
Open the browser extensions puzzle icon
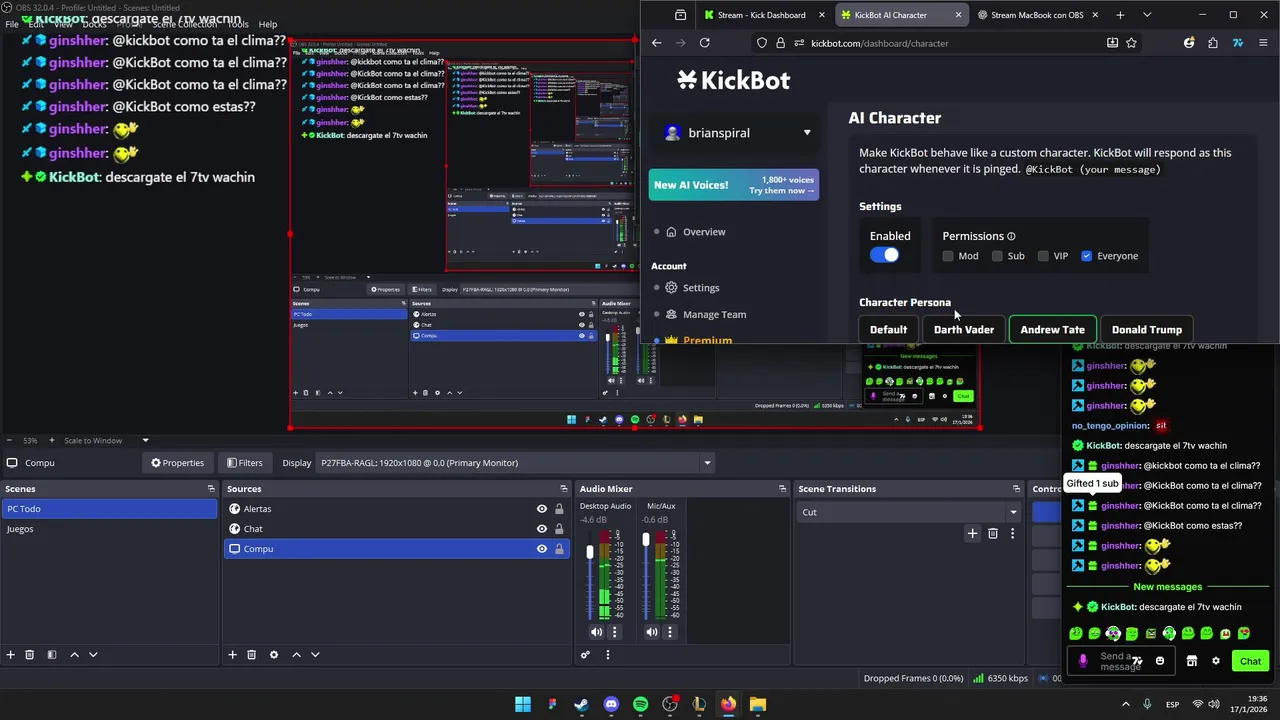(x=1213, y=43)
